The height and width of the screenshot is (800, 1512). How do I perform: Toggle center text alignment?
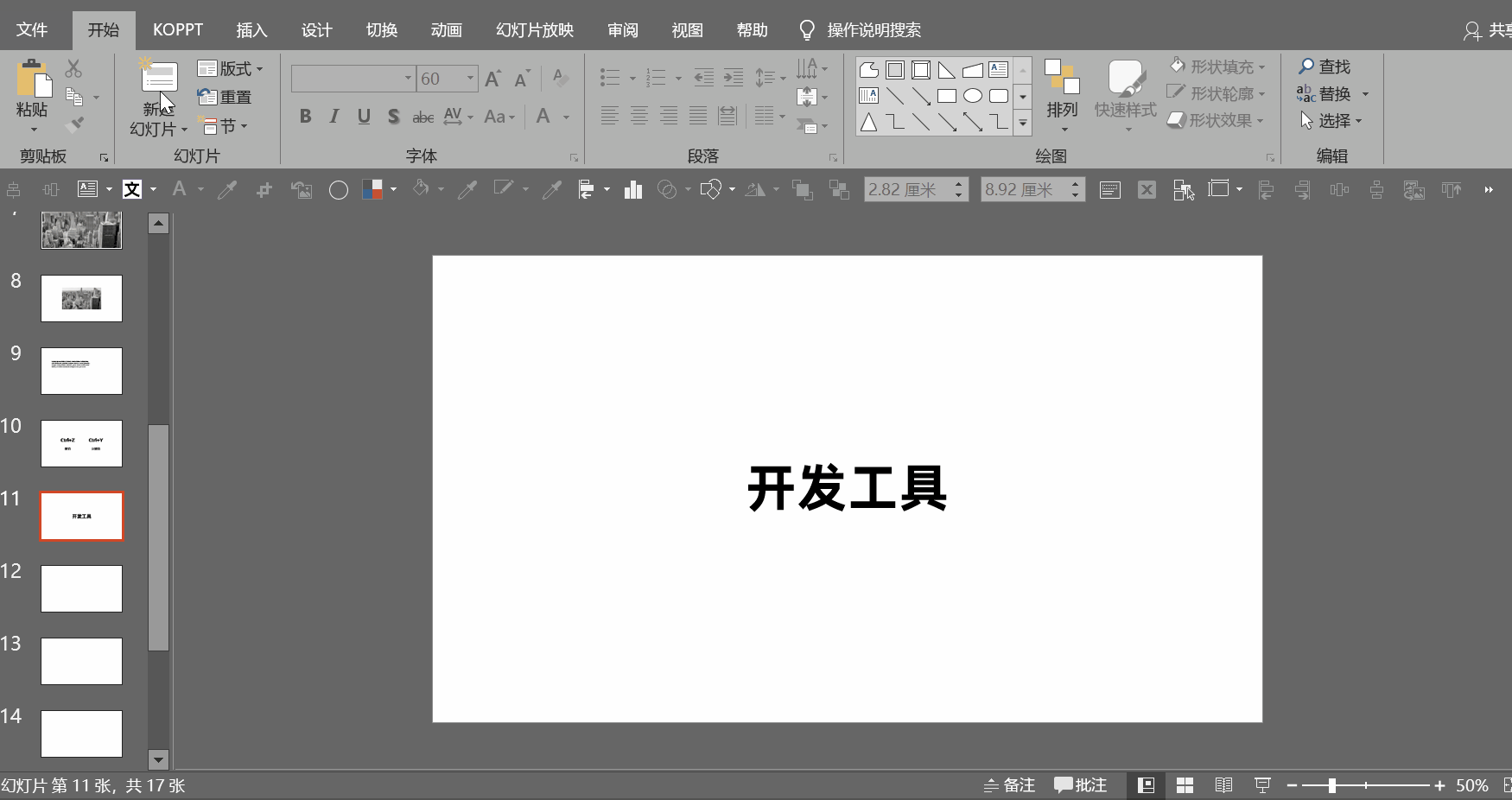click(x=639, y=116)
